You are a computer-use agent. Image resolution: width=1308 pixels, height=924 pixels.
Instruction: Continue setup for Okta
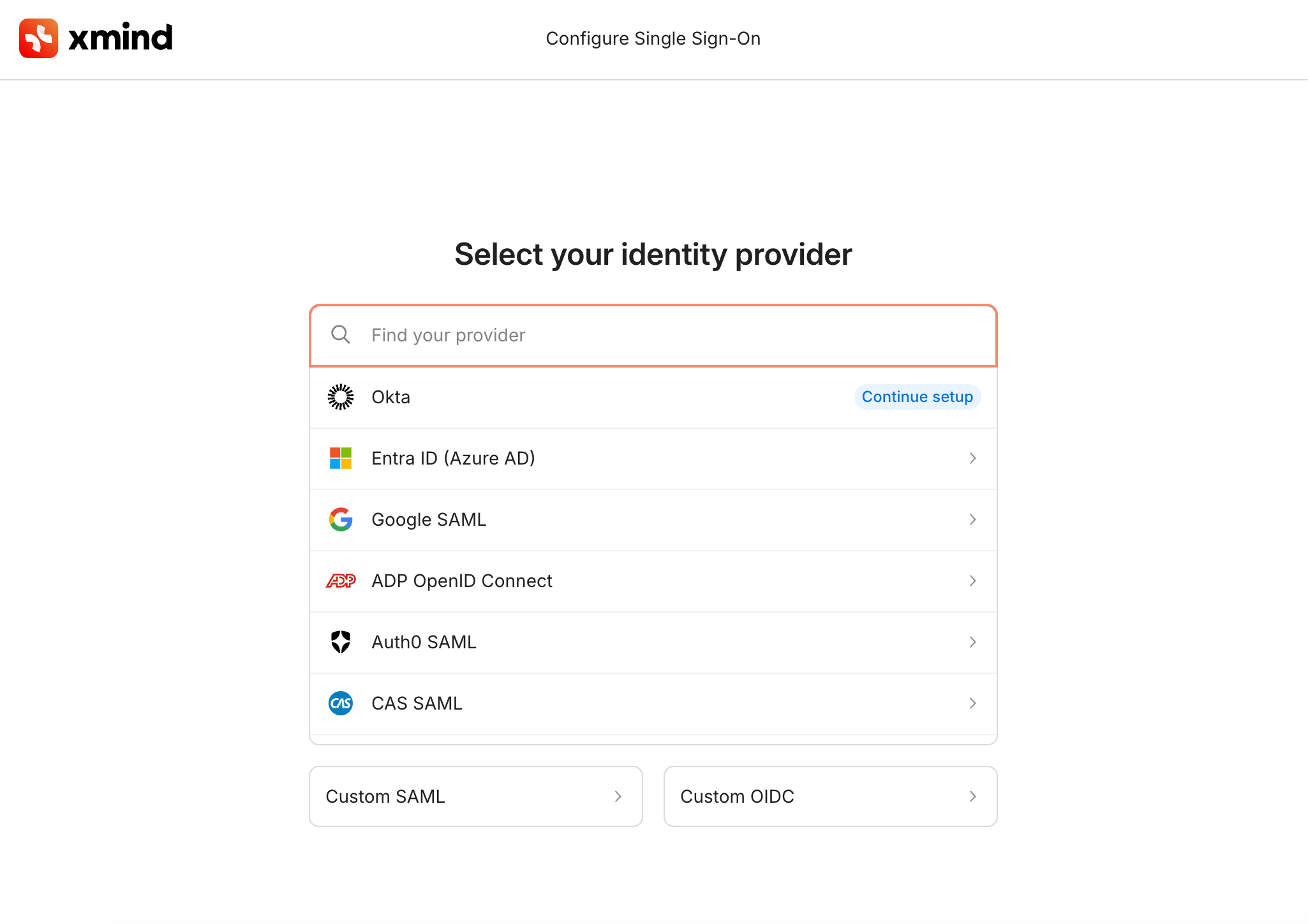coord(918,397)
